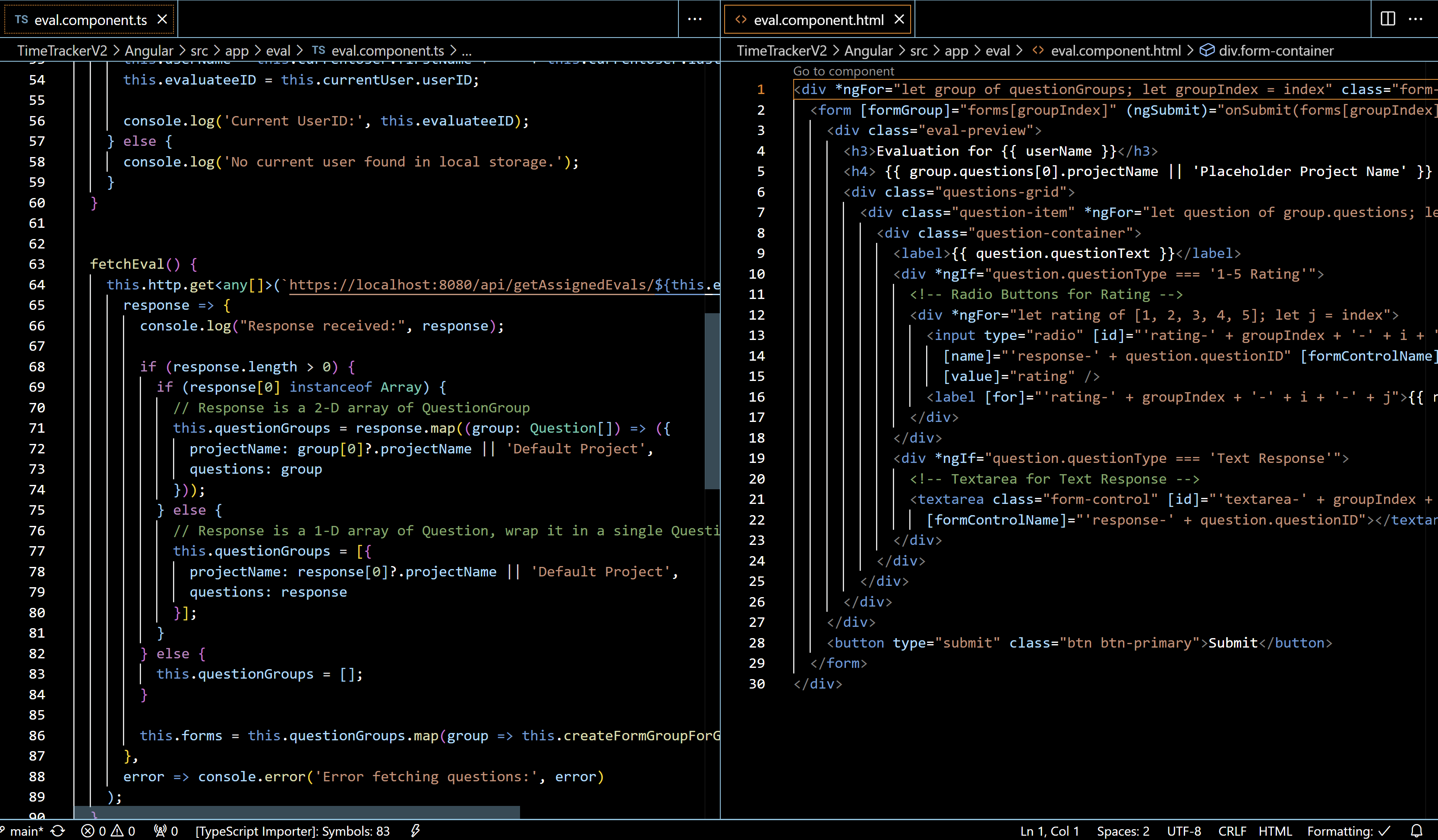Click app in right breadcrumb
Viewport: 1438px width, 840px height.
(956, 51)
